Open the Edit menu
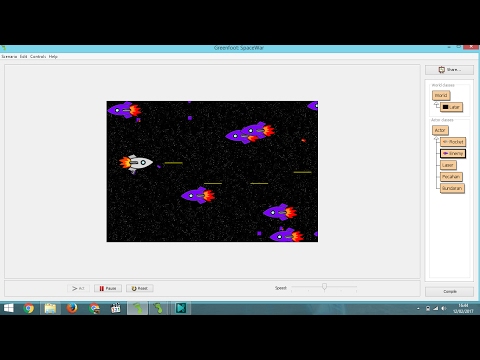This screenshot has height=360, width=480. coord(23,57)
